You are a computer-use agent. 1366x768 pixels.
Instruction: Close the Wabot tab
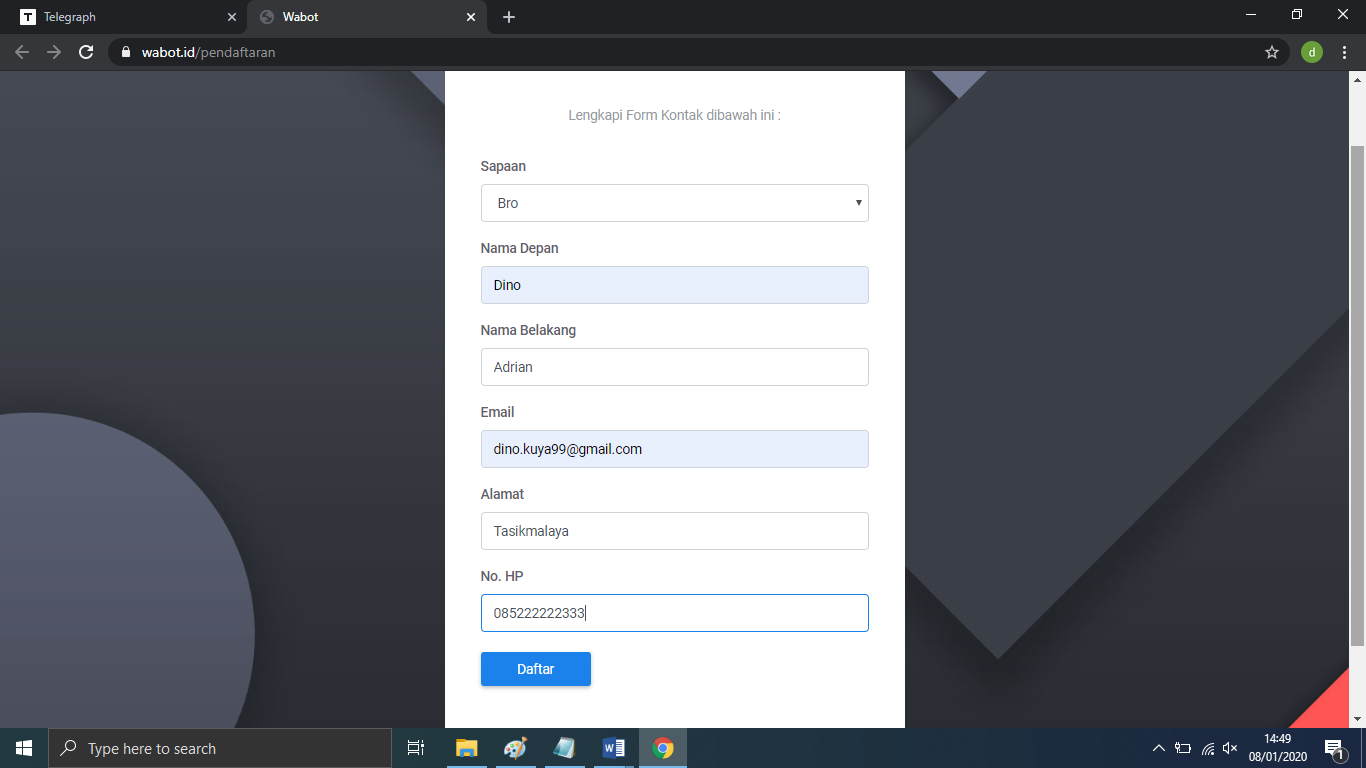[x=471, y=17]
